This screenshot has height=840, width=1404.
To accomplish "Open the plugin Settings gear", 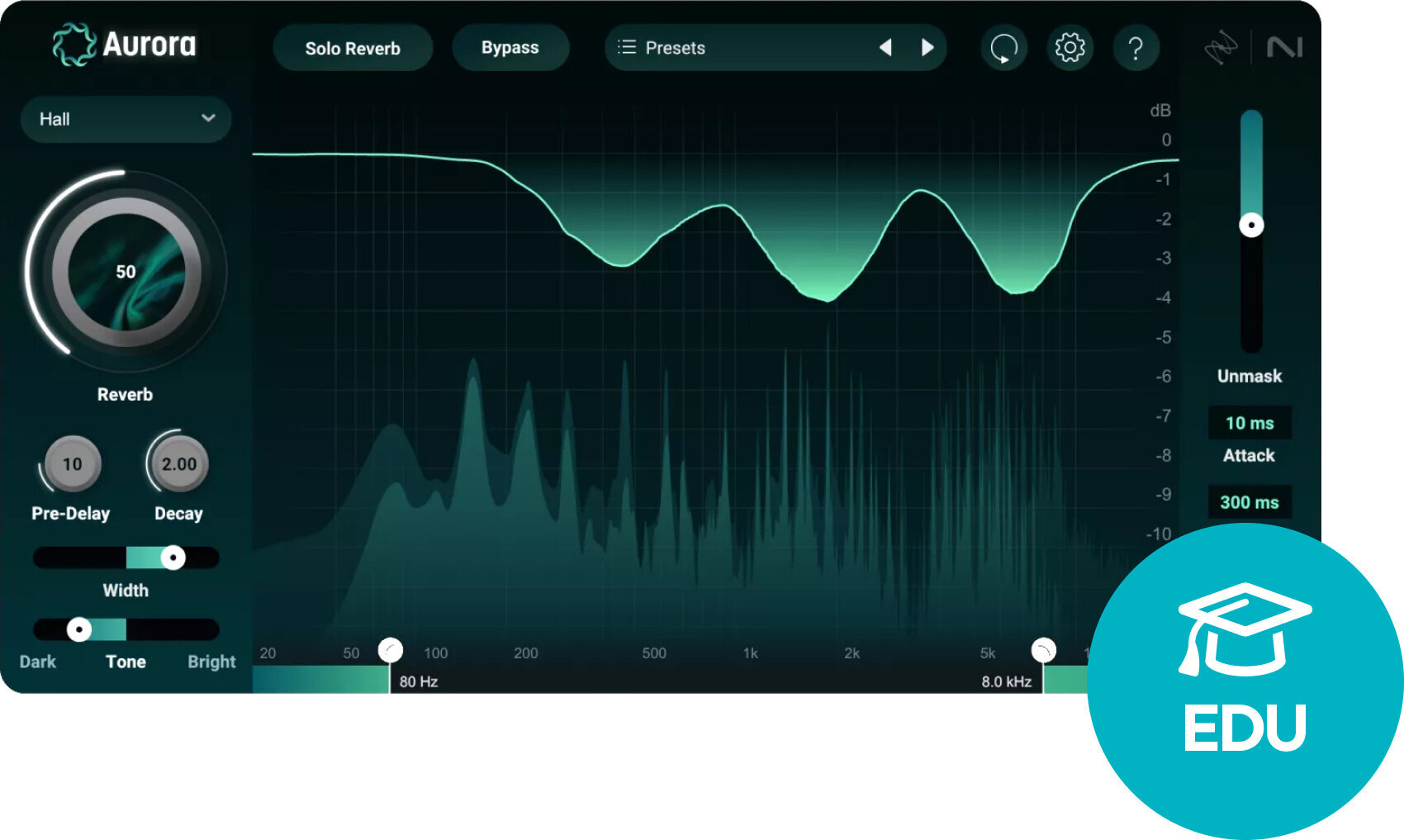I will click(x=1070, y=48).
